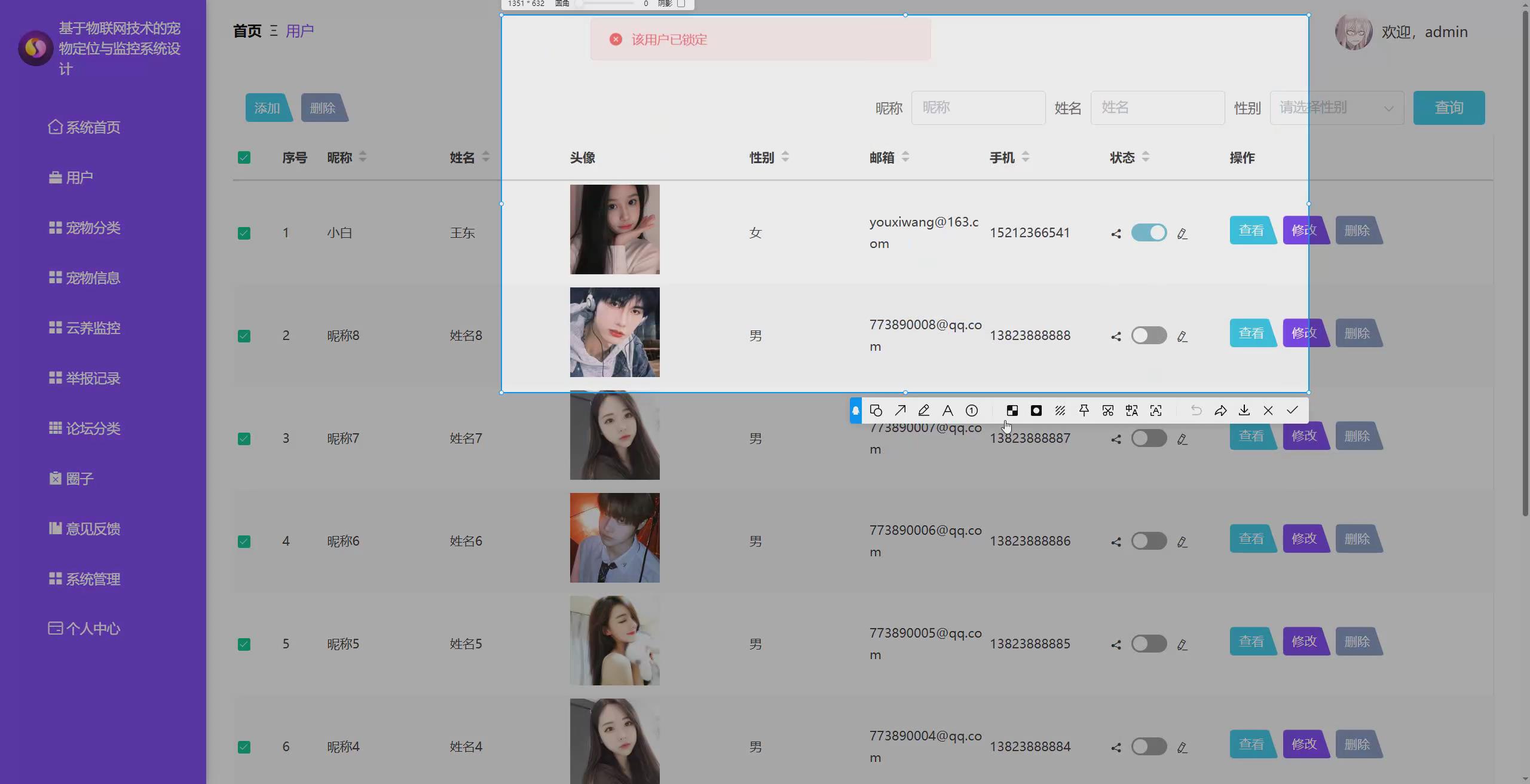The width and height of the screenshot is (1530, 784).
Task: Click the translate screenshot icon
Action: point(1132,411)
